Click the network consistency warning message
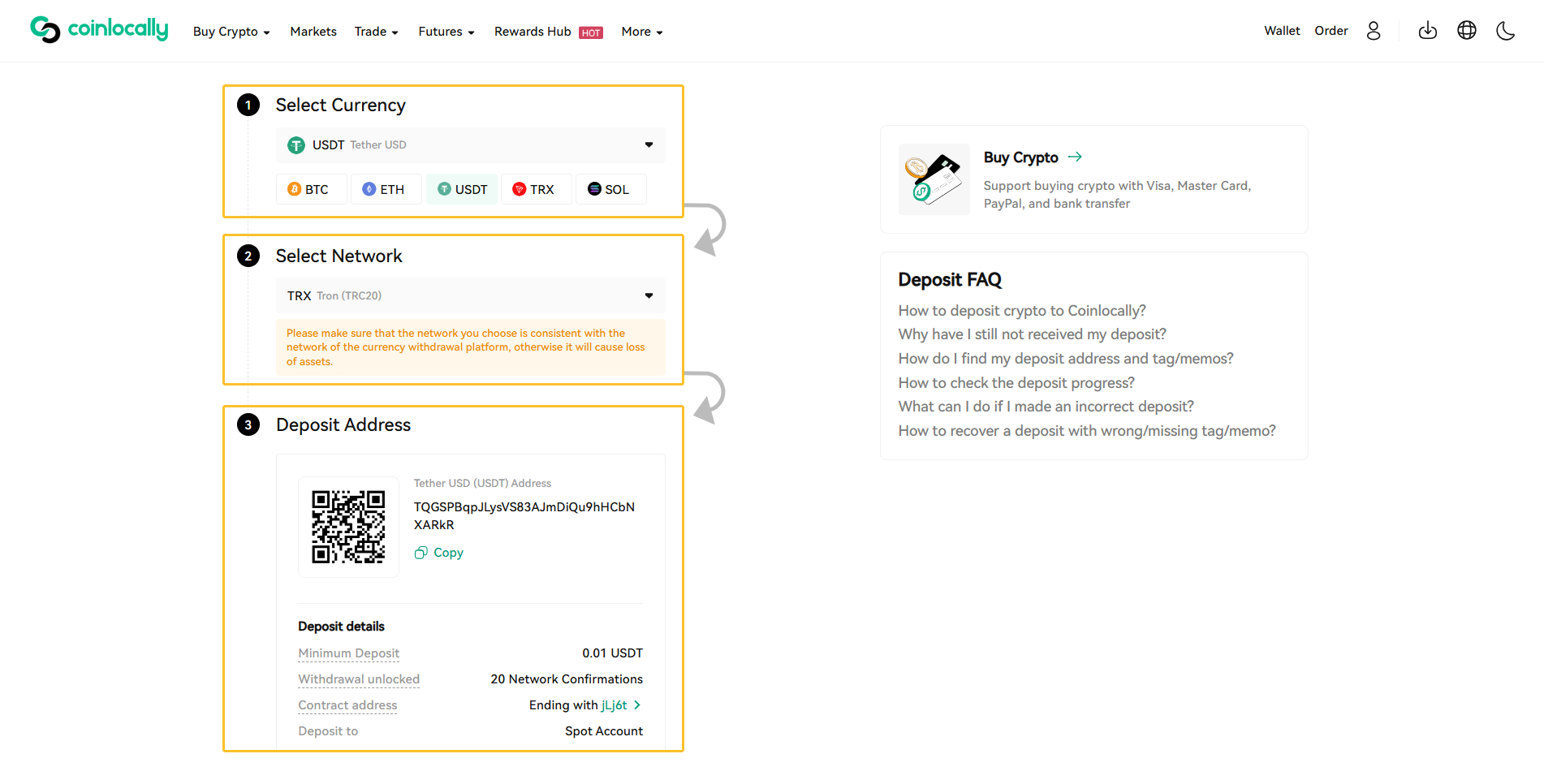This screenshot has height=784, width=1544. (470, 347)
